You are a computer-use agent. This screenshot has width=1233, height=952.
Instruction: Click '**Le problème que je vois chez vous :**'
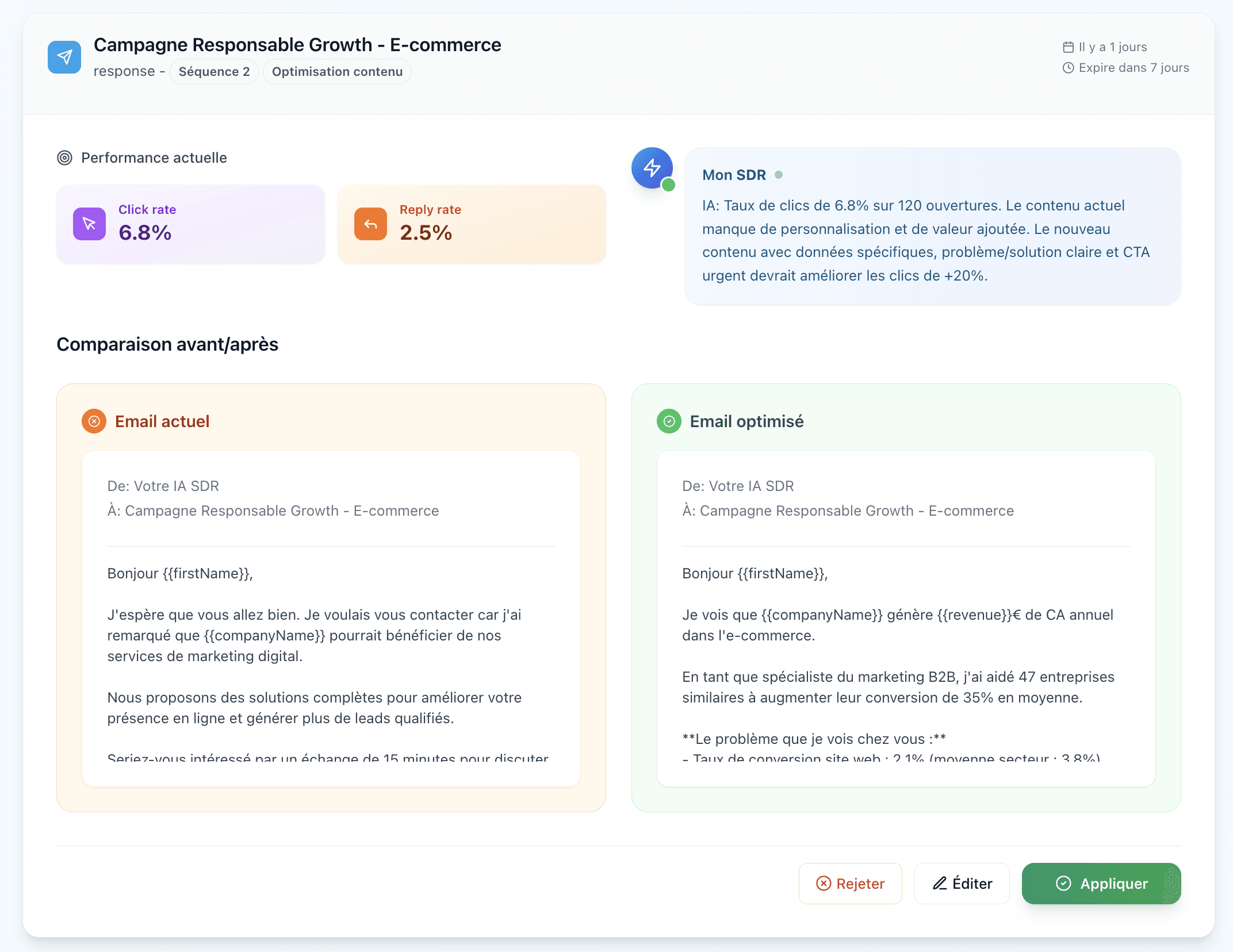pyautogui.click(x=814, y=739)
